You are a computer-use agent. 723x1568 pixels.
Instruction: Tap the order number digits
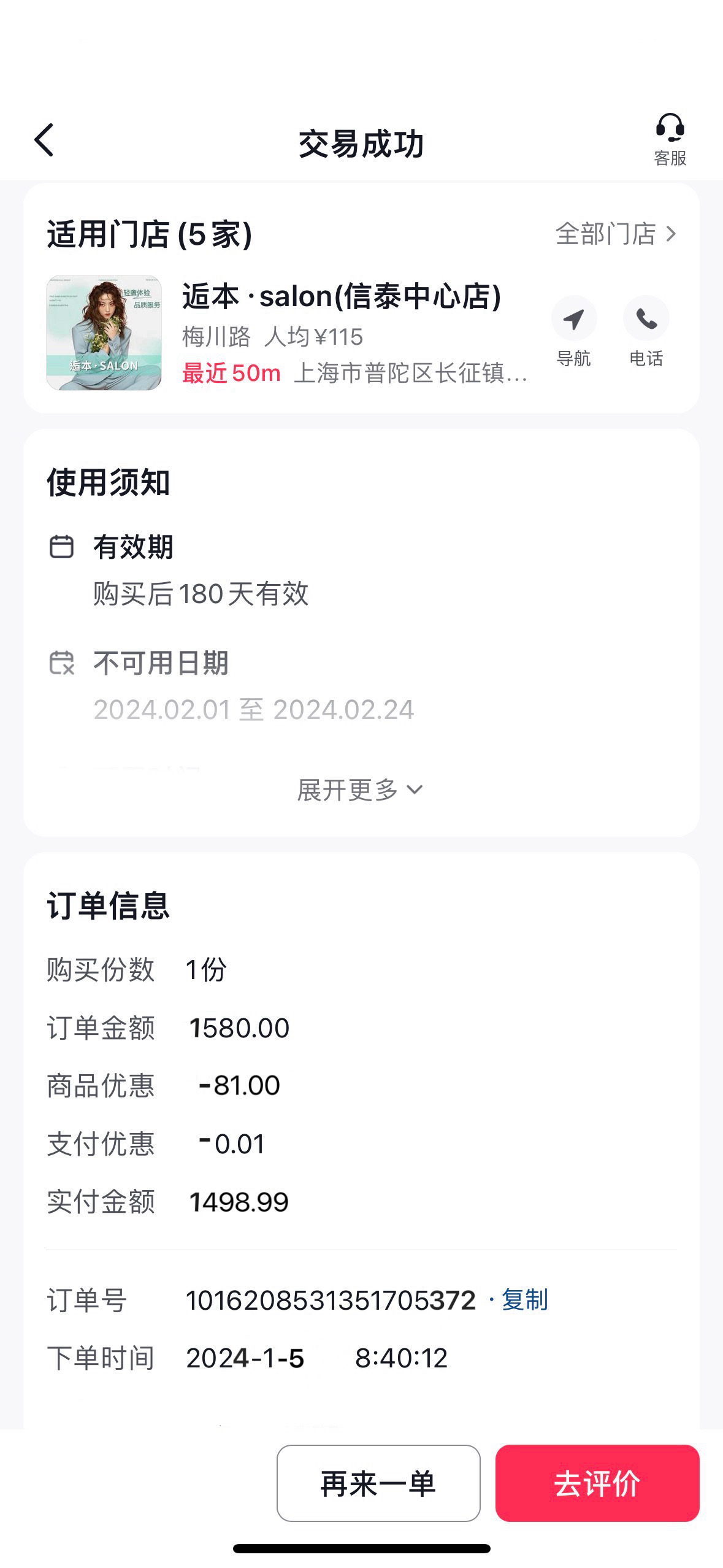click(331, 1301)
